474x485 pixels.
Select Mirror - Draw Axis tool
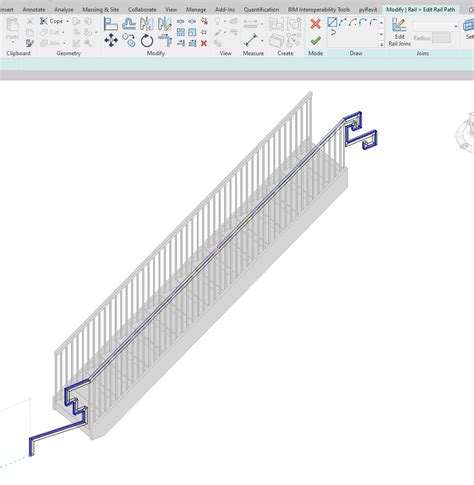165,24
